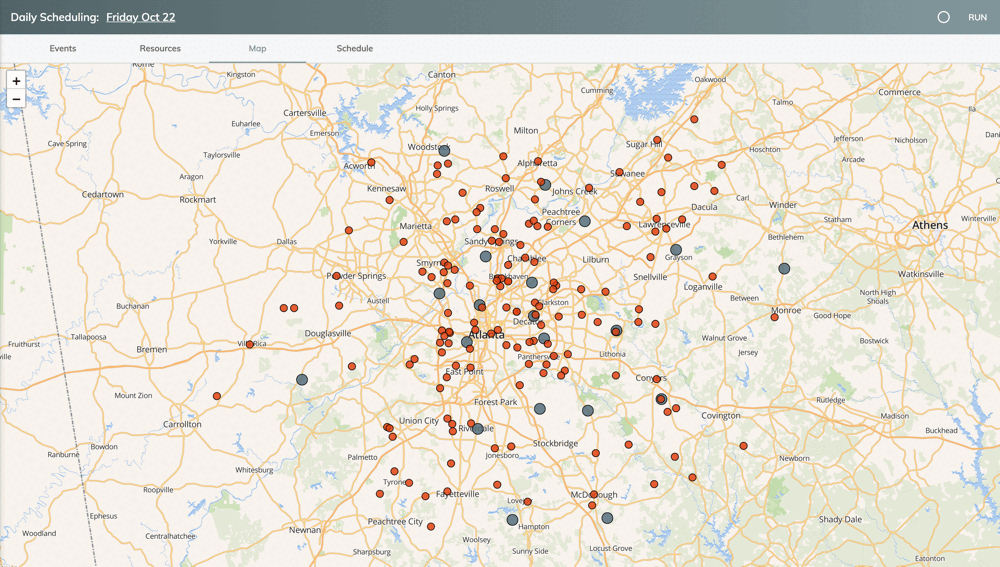This screenshot has width=1000, height=567.
Task: Click the gray marker northwest of Monroe
Action: 784,269
